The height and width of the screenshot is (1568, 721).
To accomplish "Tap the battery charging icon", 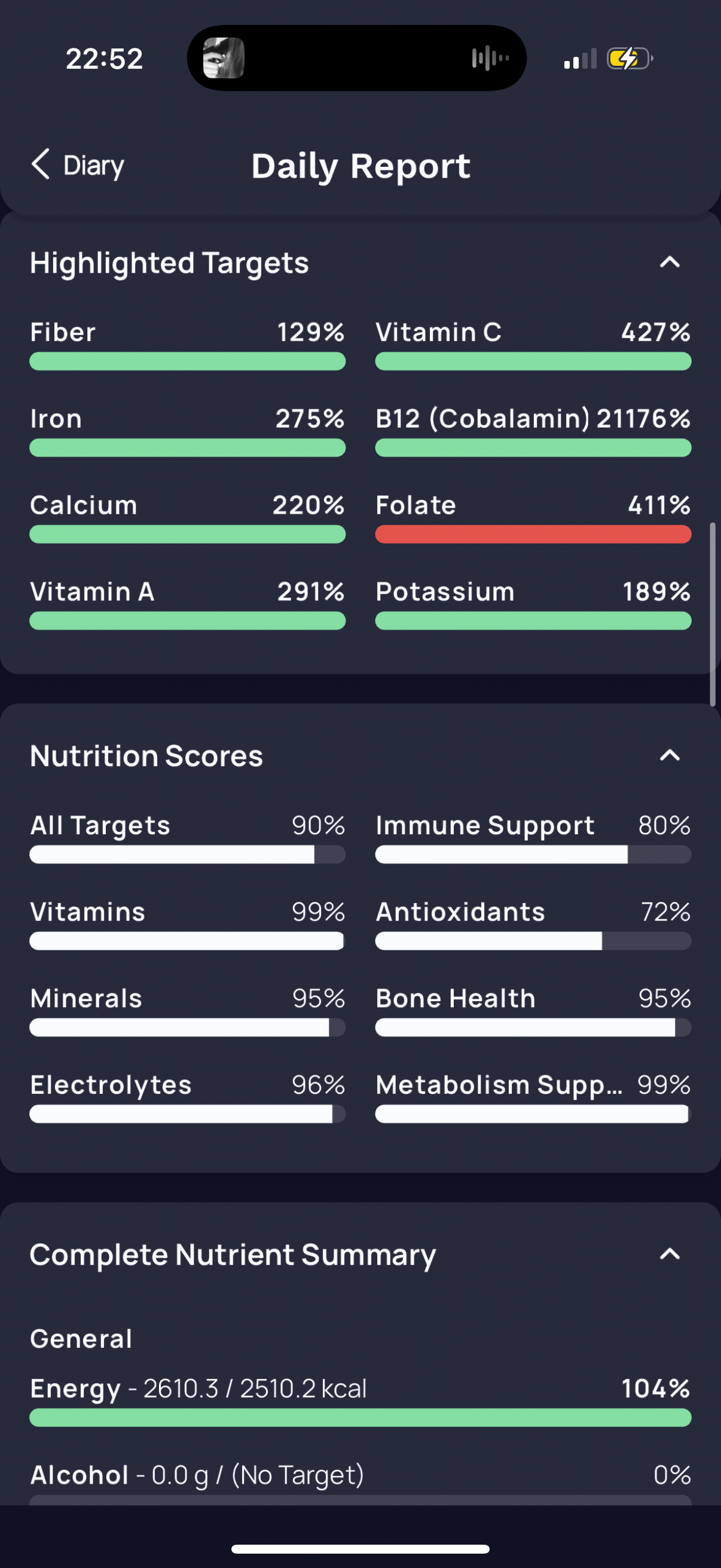I will (x=629, y=59).
